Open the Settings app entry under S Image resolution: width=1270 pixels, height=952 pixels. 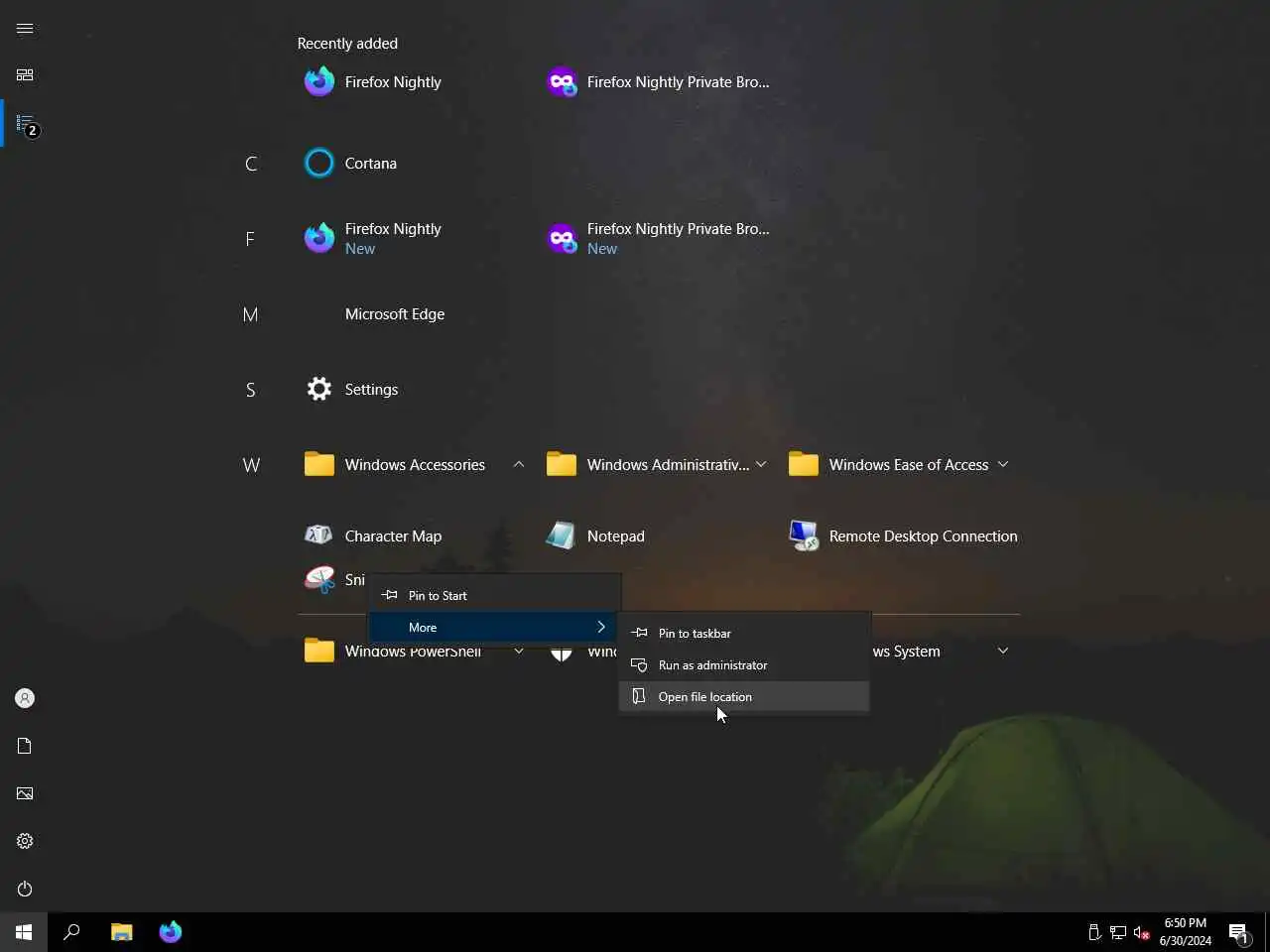[352, 390]
